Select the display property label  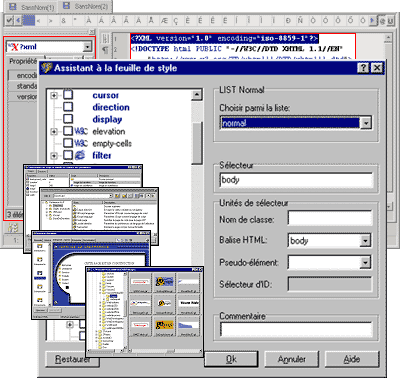pos(107,119)
